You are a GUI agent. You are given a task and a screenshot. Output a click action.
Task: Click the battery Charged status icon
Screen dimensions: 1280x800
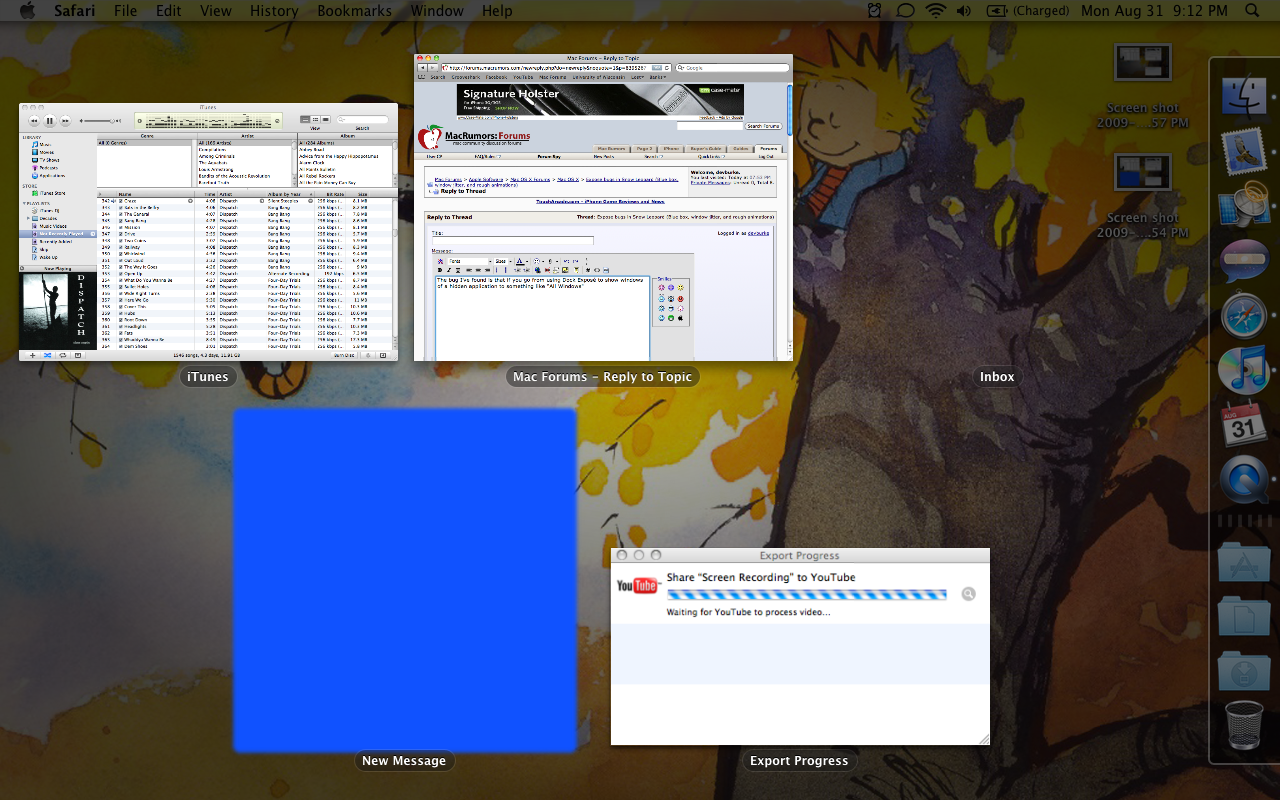pos(1026,11)
